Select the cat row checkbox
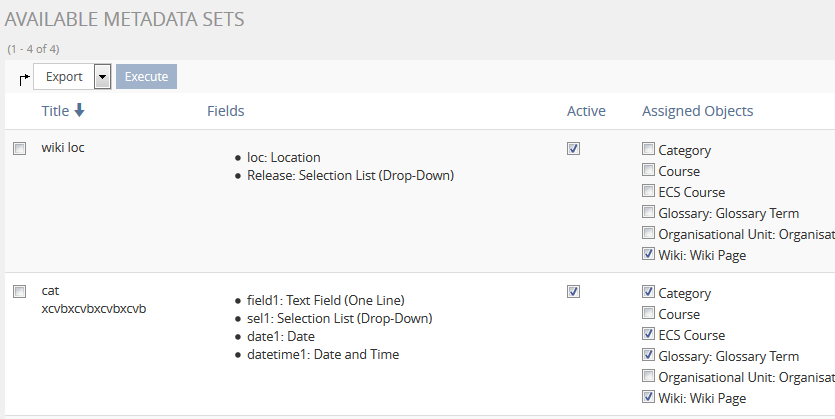 point(19,292)
